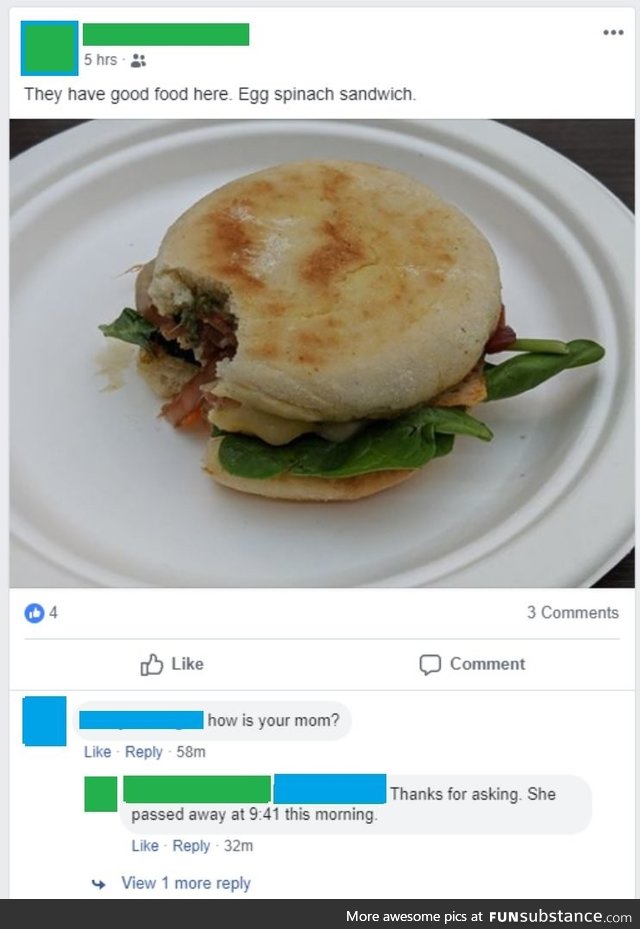
Task: Reply to the 'Thanks for asking' comment
Action: pyautogui.click(x=191, y=845)
